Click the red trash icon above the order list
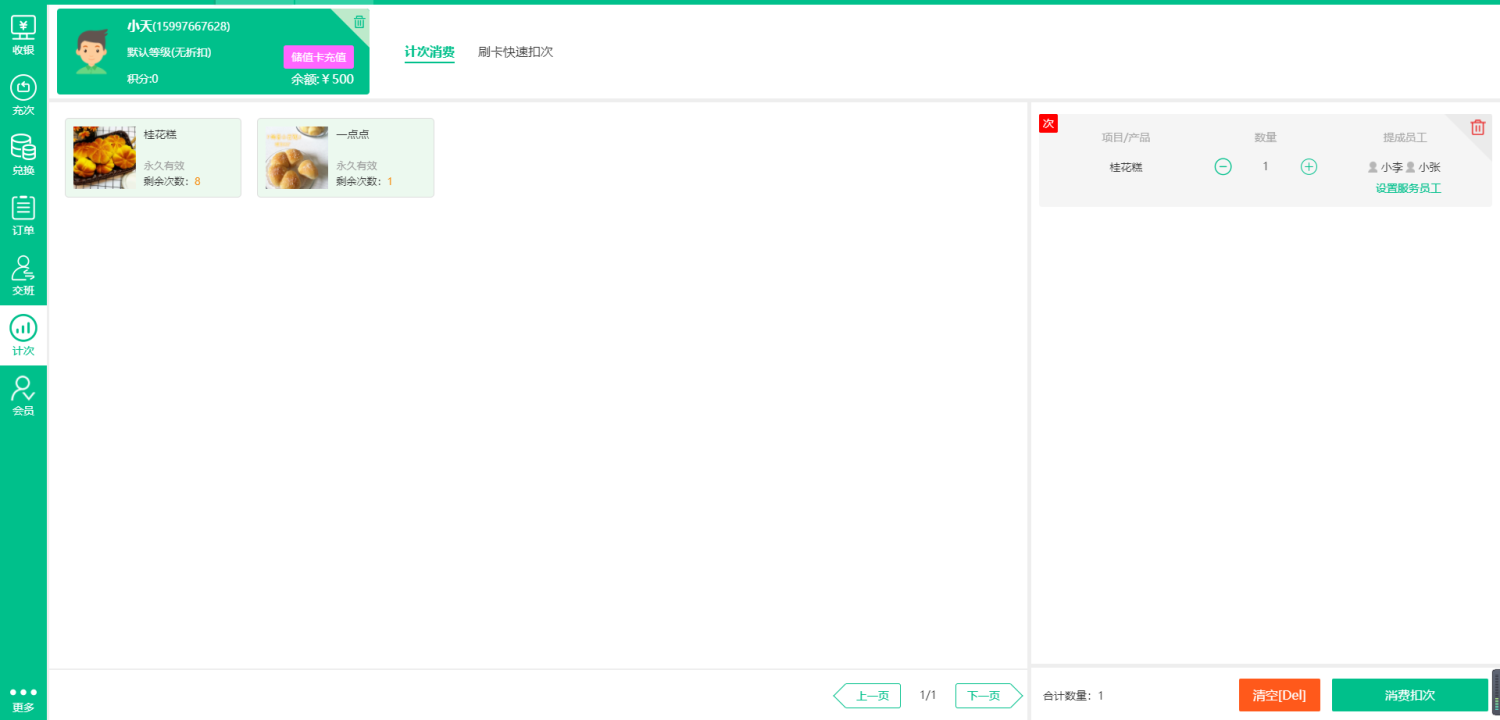Image resolution: width=1500 pixels, height=720 pixels. pyautogui.click(x=1478, y=127)
